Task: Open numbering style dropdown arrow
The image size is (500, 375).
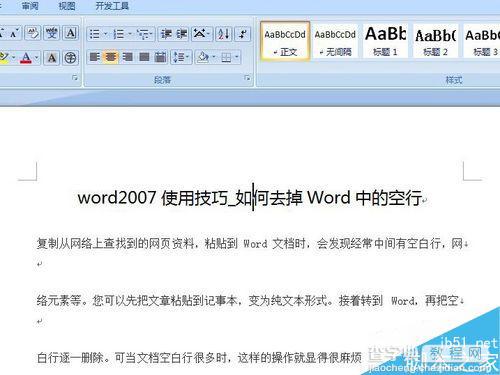Action: tap(130, 34)
